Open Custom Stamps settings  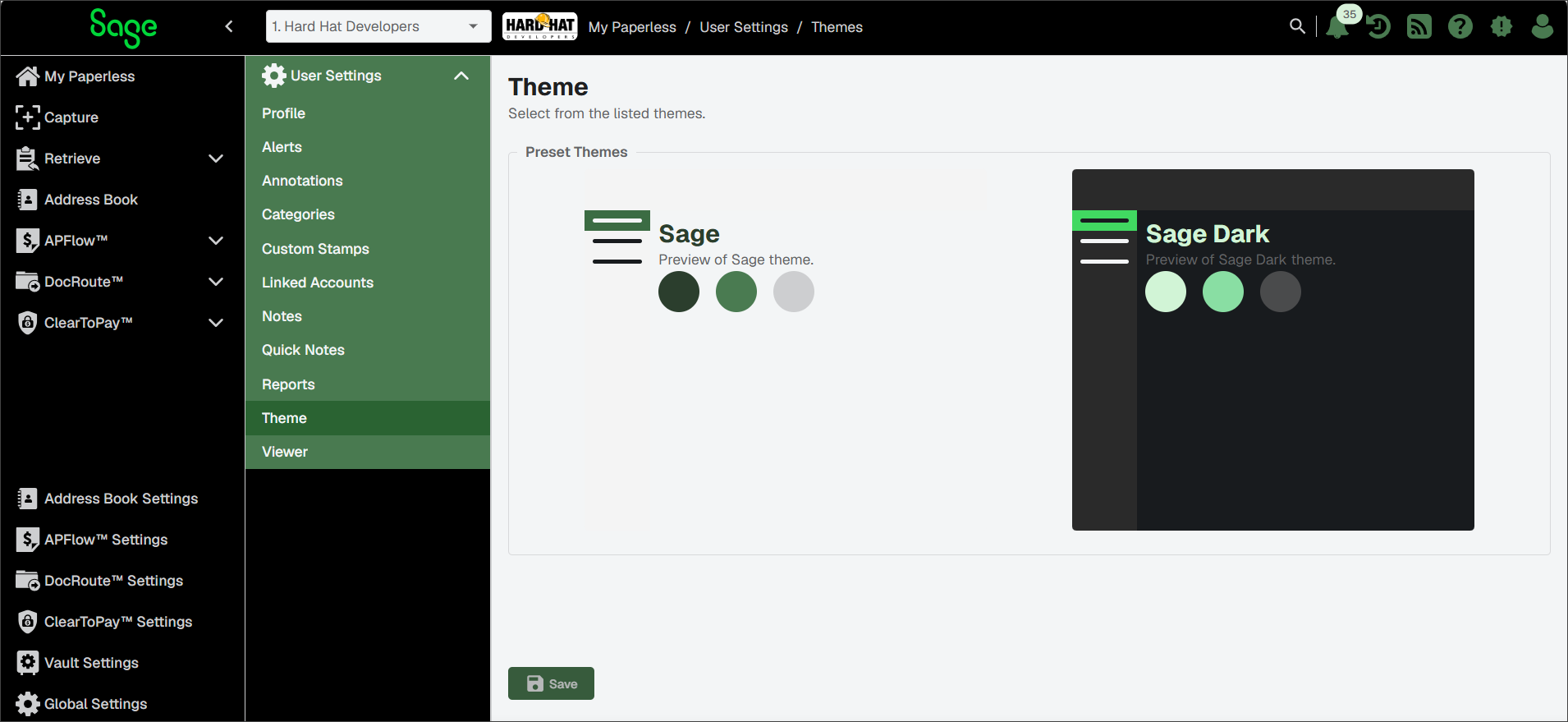pos(368,249)
